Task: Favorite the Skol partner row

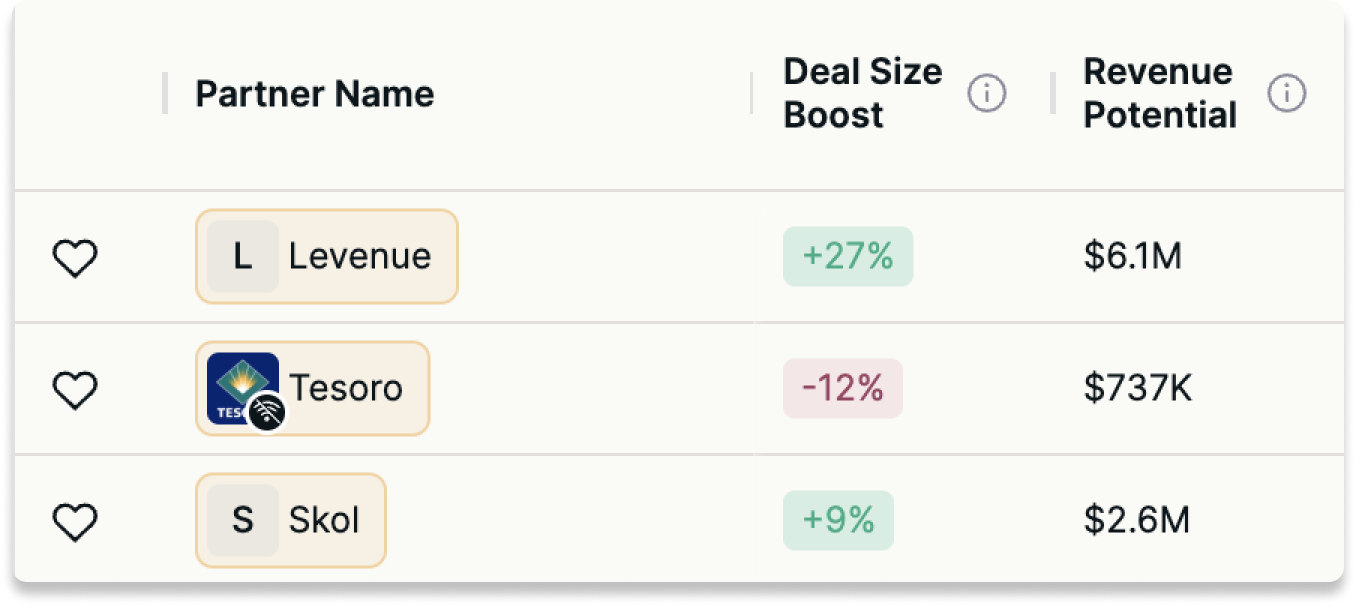Action: pos(75,521)
